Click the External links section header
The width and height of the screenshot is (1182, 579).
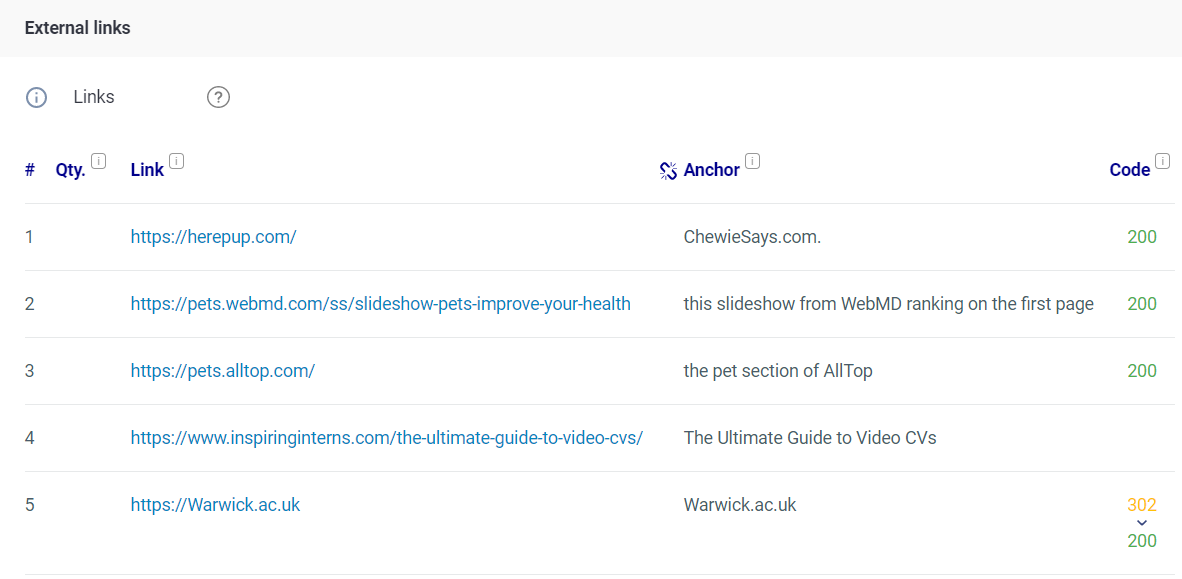(78, 28)
